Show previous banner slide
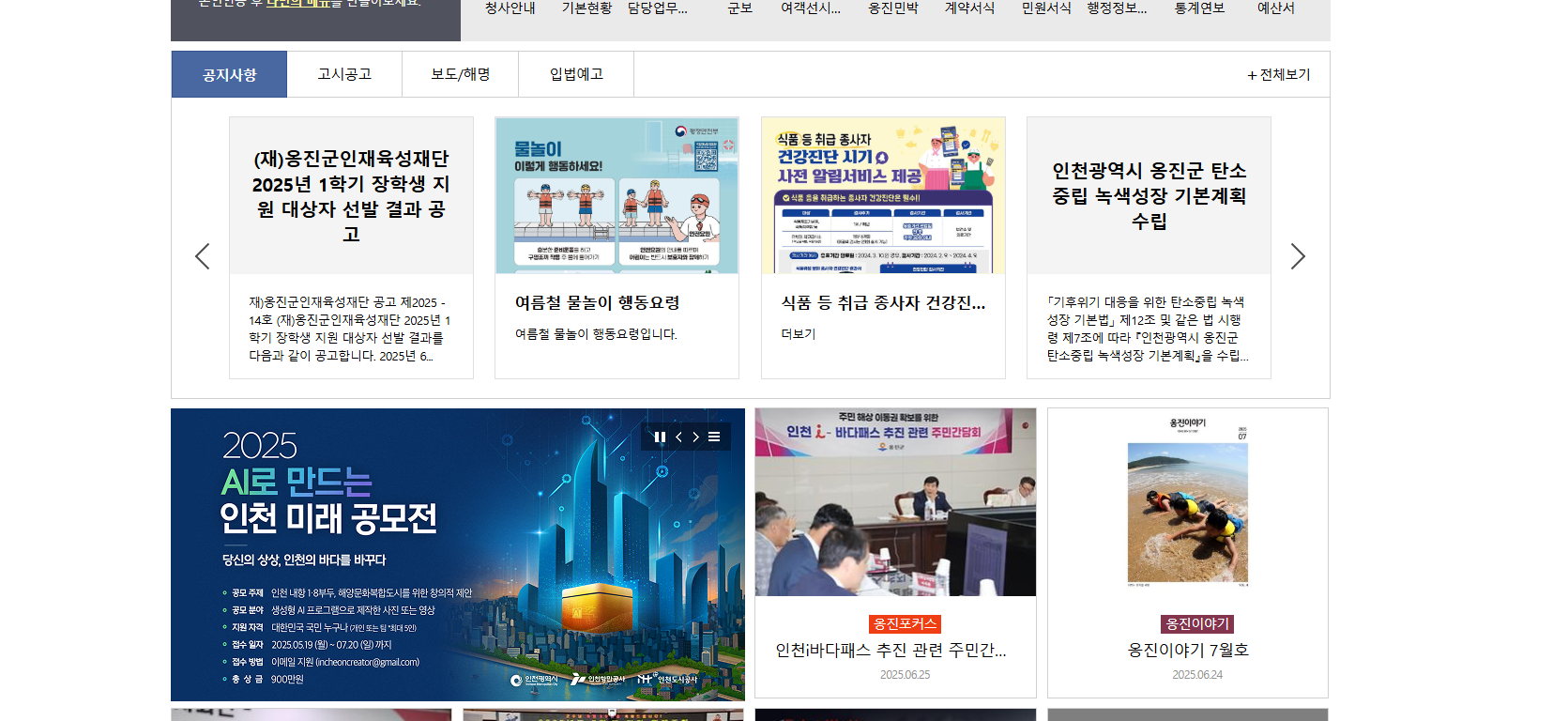 pos(678,437)
